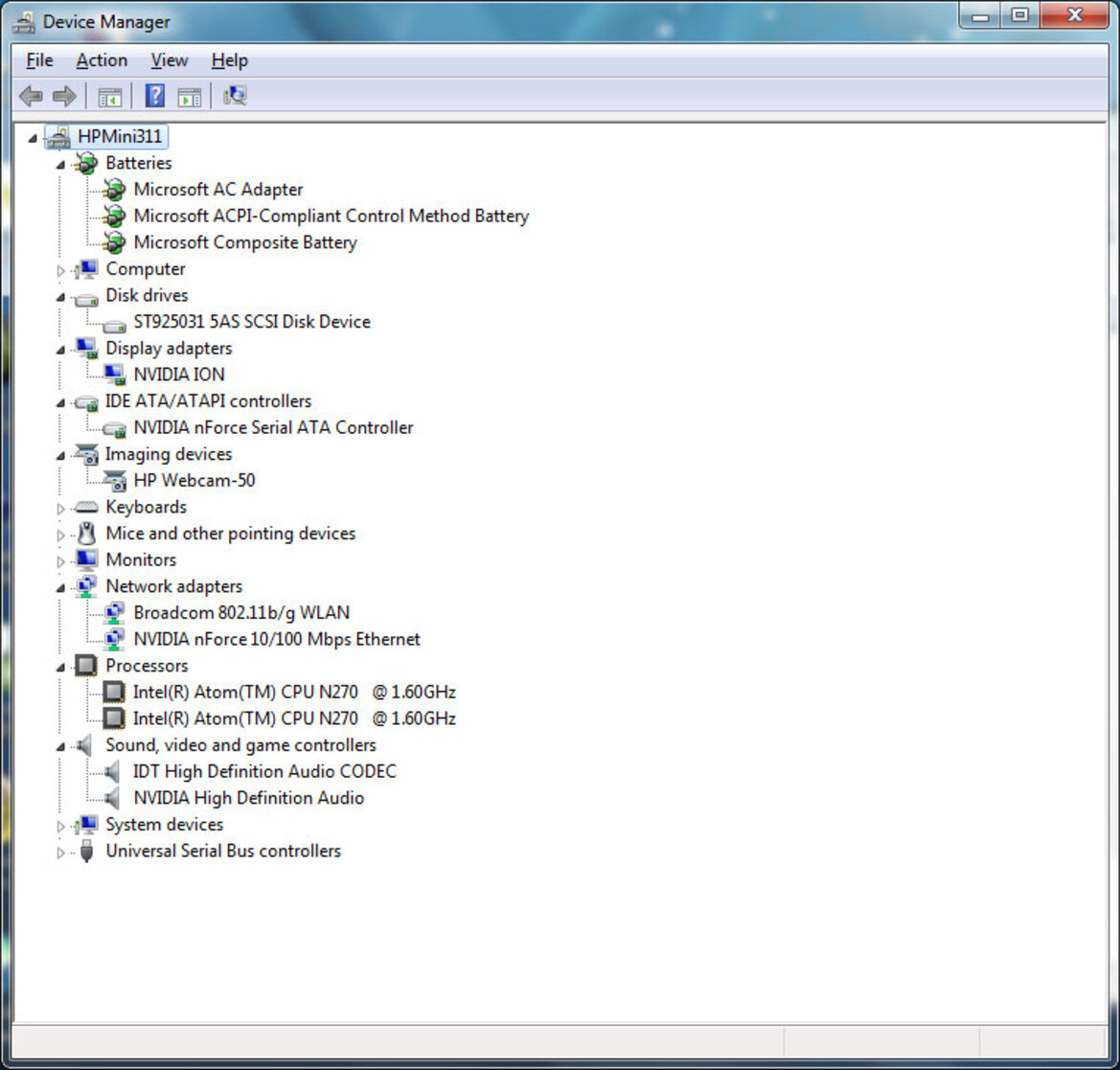The image size is (1120, 1070).
Task: Click the Mice and other pointing devices icon
Action: (x=86, y=534)
